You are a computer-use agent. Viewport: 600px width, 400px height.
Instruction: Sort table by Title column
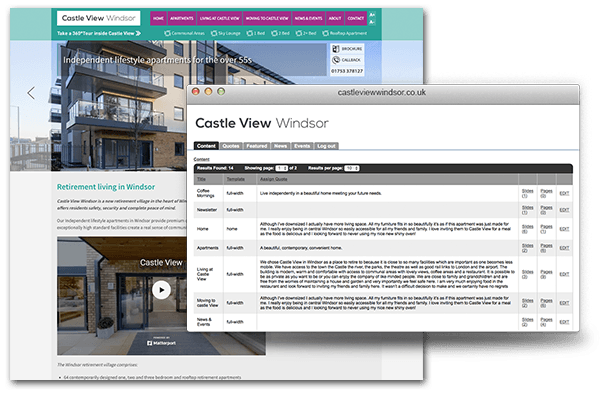coord(201,179)
